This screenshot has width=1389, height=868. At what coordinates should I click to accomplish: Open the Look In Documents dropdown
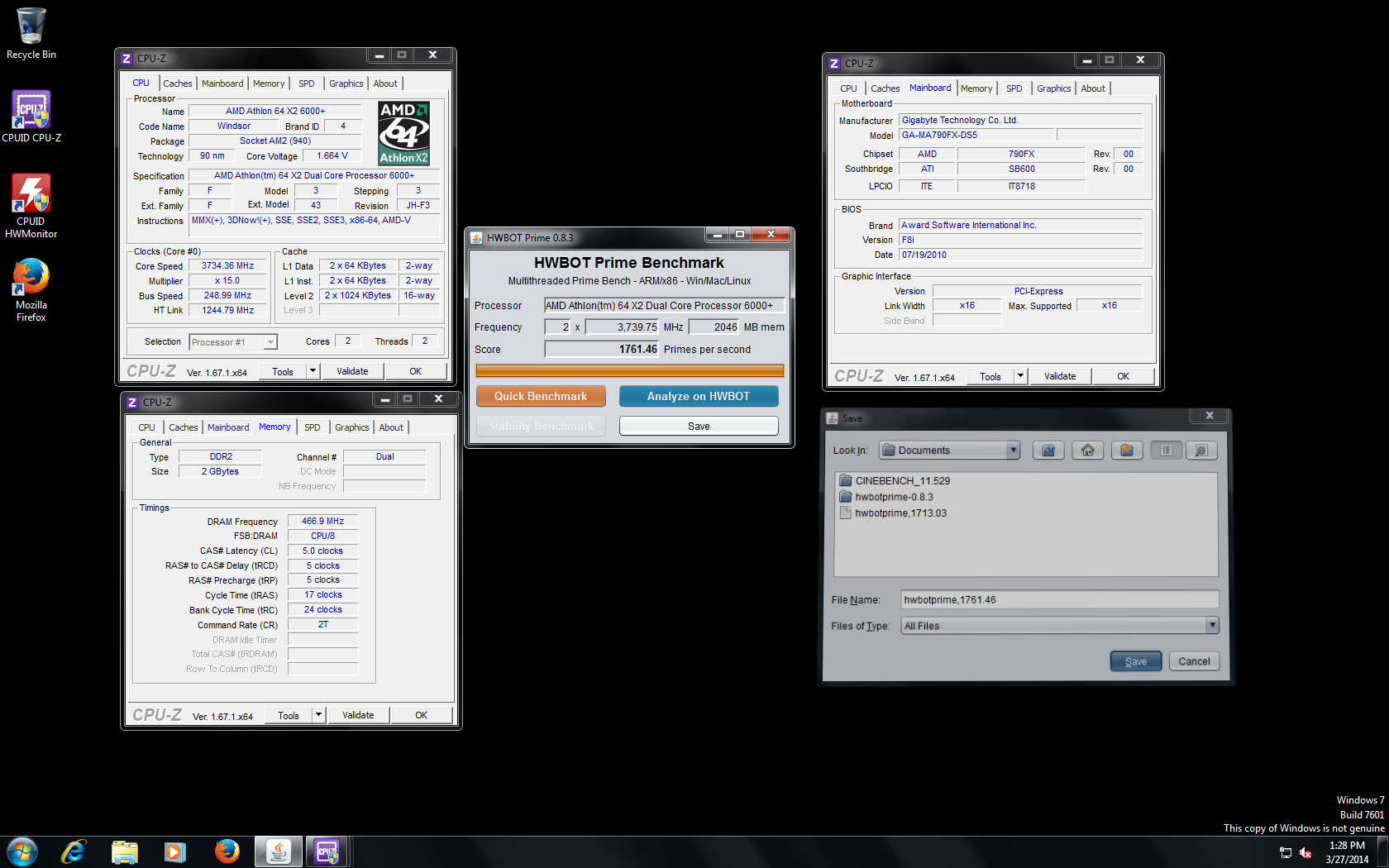click(x=949, y=451)
